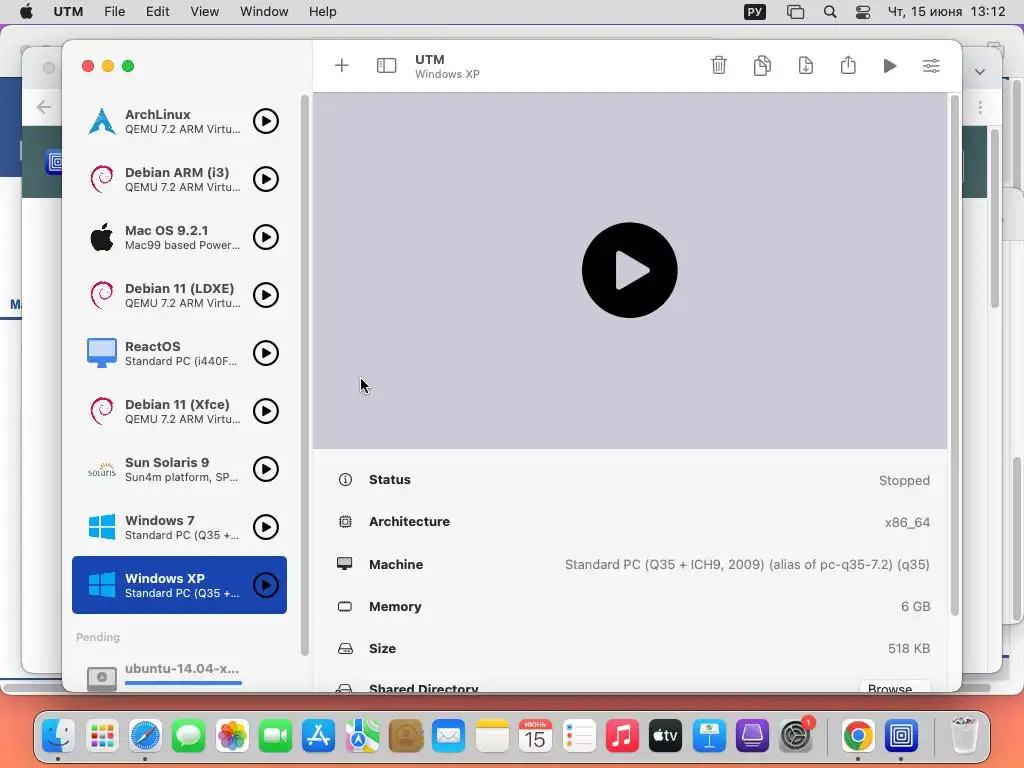
Task: Open the File menu
Action: (114, 12)
